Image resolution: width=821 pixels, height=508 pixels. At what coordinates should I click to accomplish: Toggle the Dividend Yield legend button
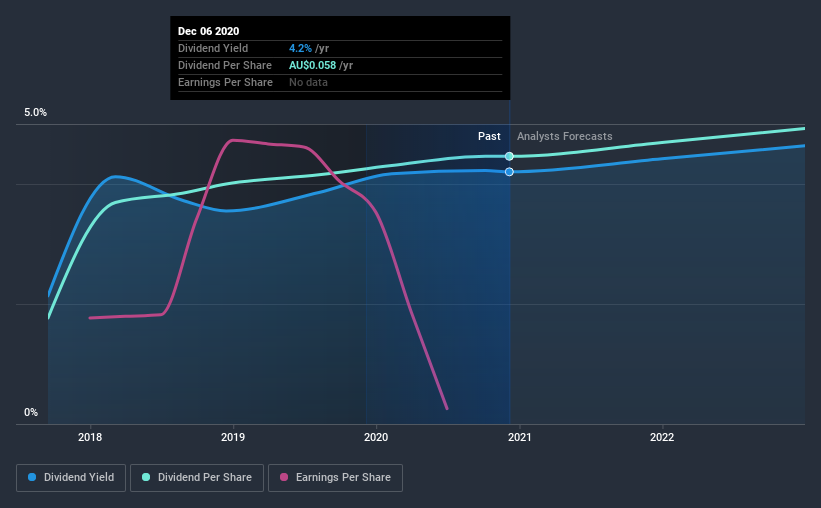71,478
